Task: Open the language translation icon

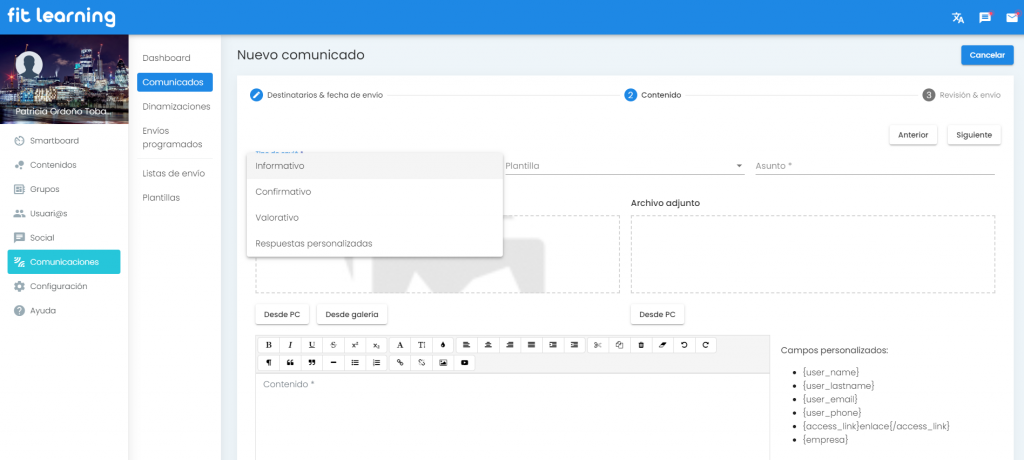Action: click(x=958, y=17)
